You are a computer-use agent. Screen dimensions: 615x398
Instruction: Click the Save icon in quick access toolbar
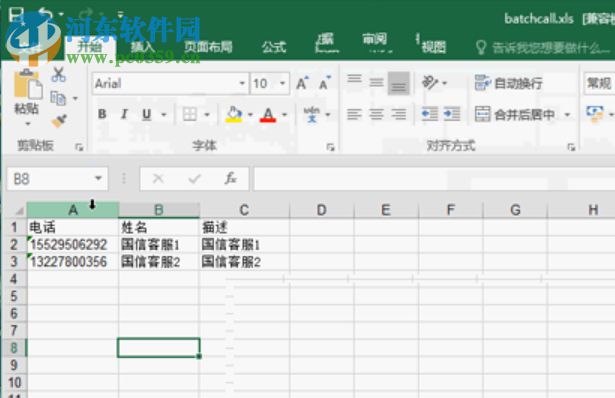coord(16,15)
